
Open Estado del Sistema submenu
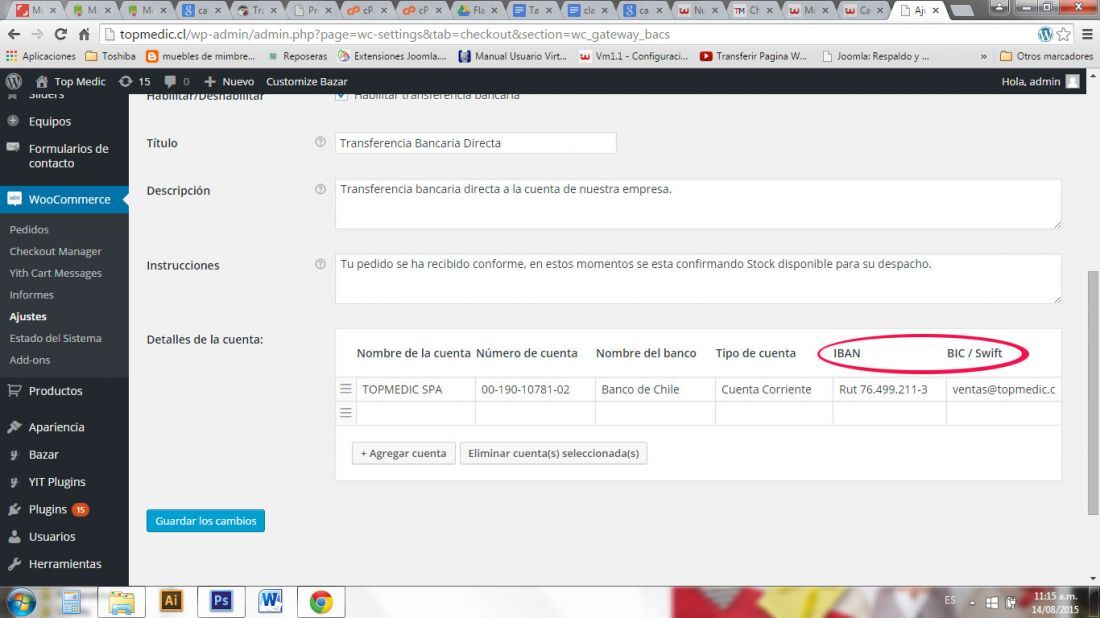pos(55,338)
